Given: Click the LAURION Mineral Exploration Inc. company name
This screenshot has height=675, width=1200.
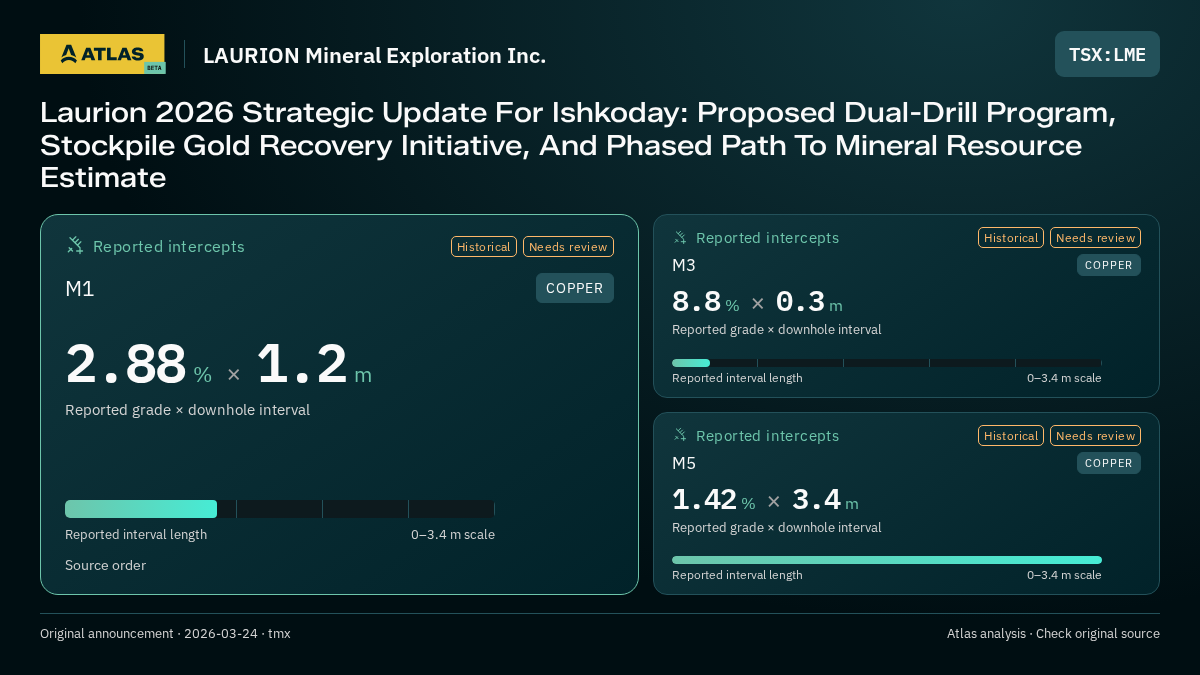Looking at the screenshot, I should pyautogui.click(x=374, y=55).
